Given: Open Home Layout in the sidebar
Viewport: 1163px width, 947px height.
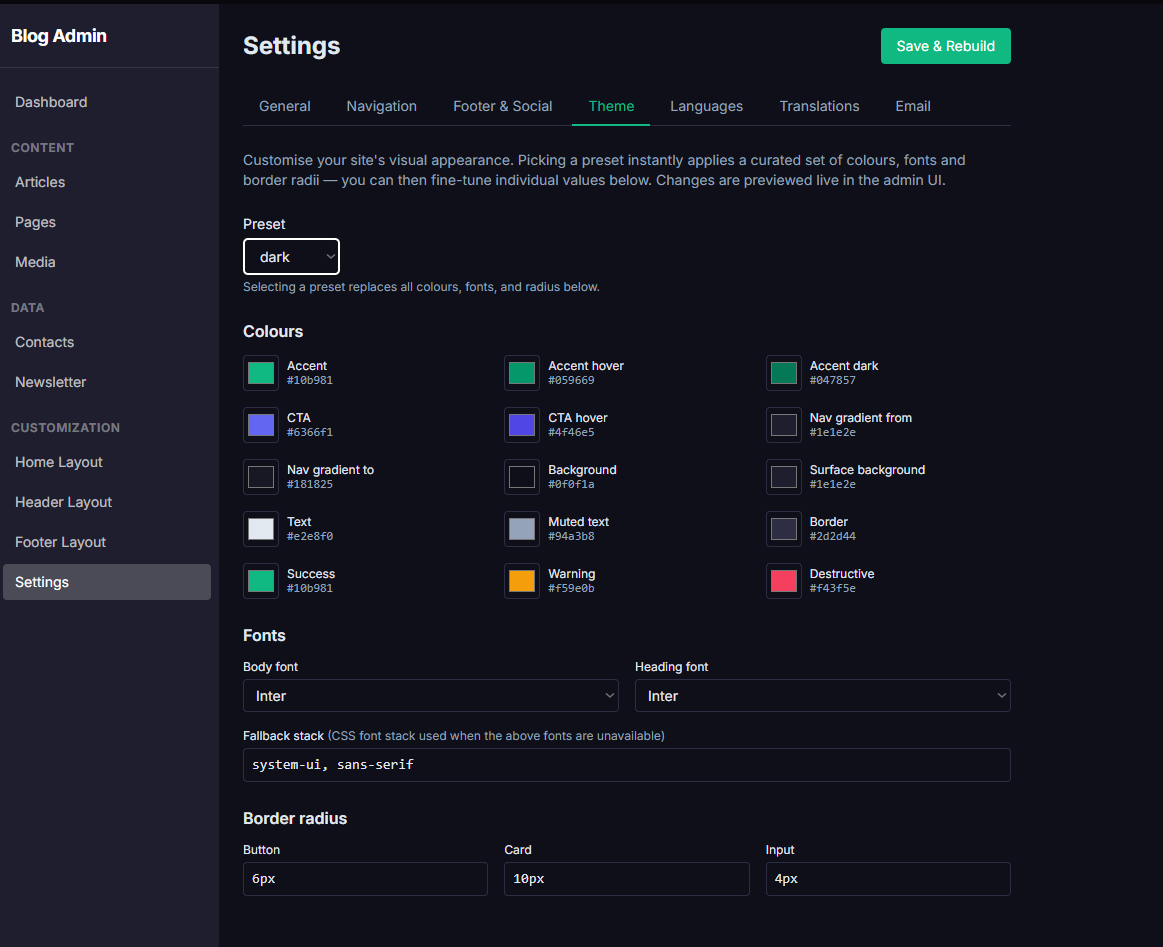Looking at the screenshot, I should pyautogui.click(x=107, y=463).
